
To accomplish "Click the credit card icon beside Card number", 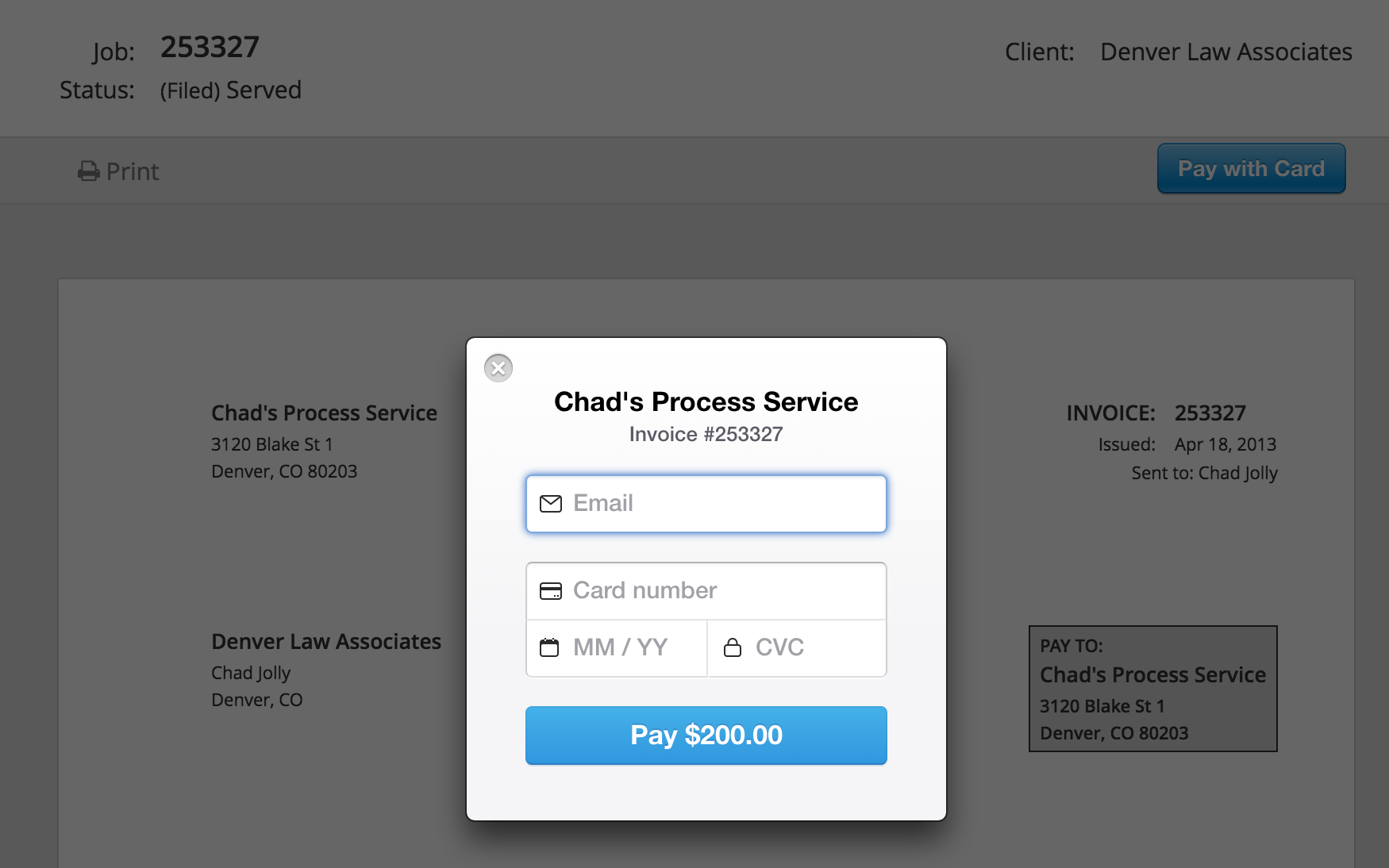I will click(552, 590).
